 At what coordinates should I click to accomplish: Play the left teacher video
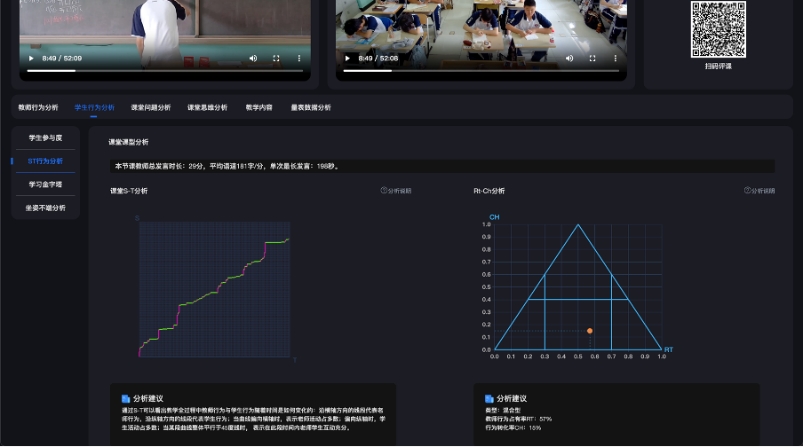click(x=31, y=59)
